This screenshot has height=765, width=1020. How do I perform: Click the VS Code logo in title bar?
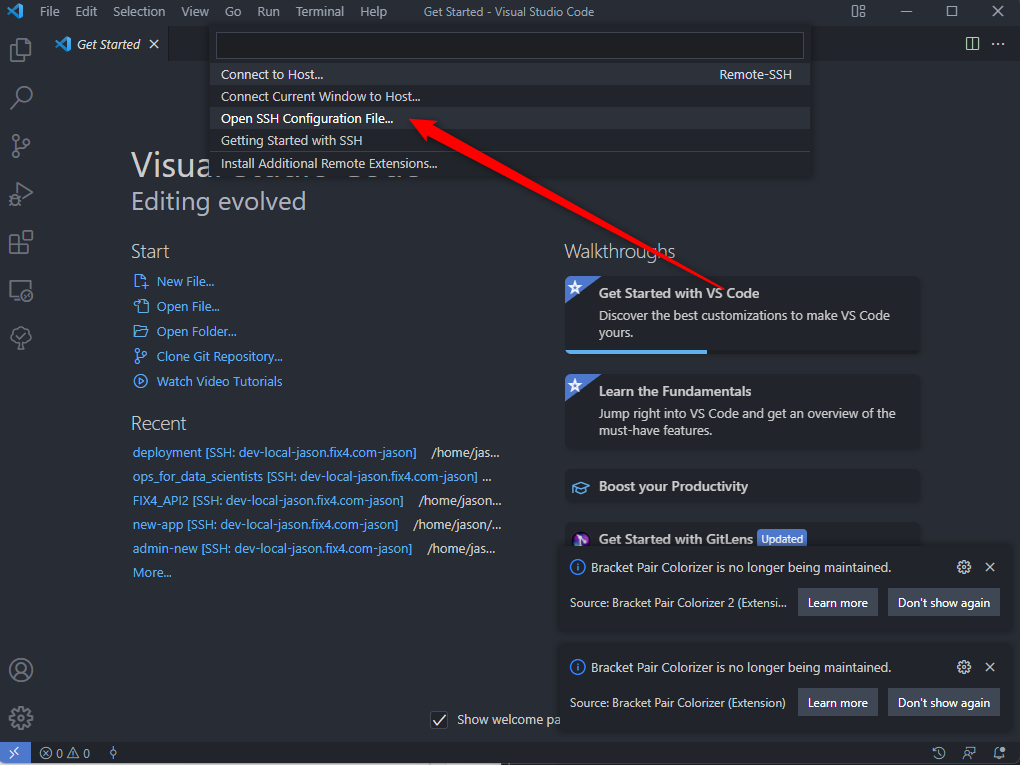coord(14,11)
